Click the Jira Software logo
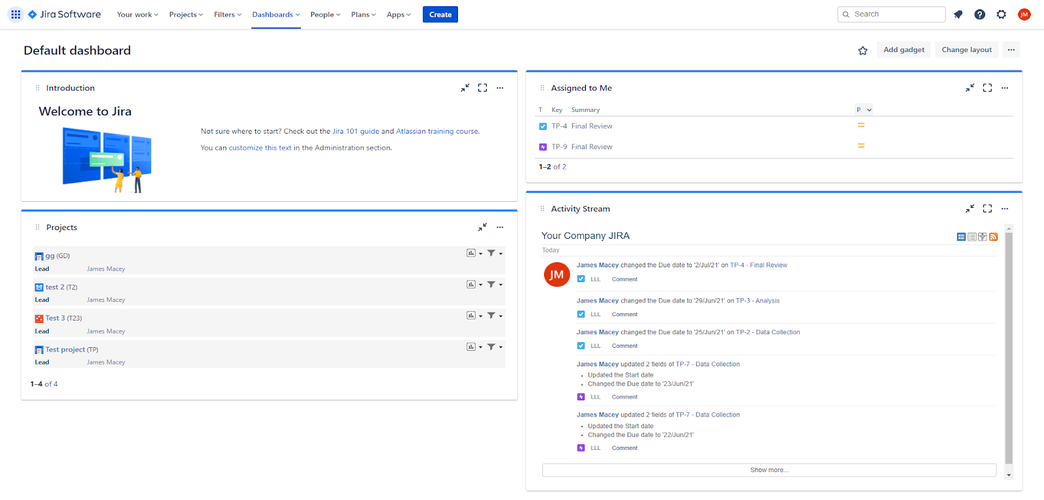This screenshot has width=1044, height=500. (65, 14)
